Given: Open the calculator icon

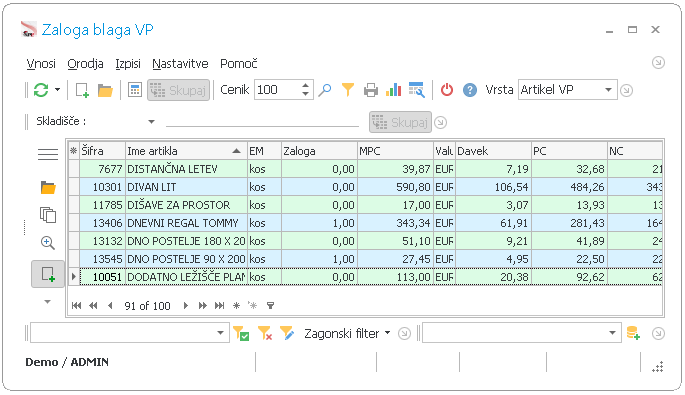Looking at the screenshot, I should [x=135, y=90].
